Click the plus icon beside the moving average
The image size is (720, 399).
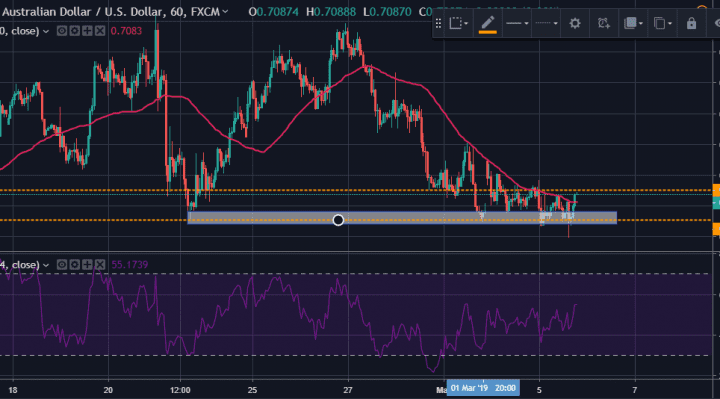click(87, 31)
